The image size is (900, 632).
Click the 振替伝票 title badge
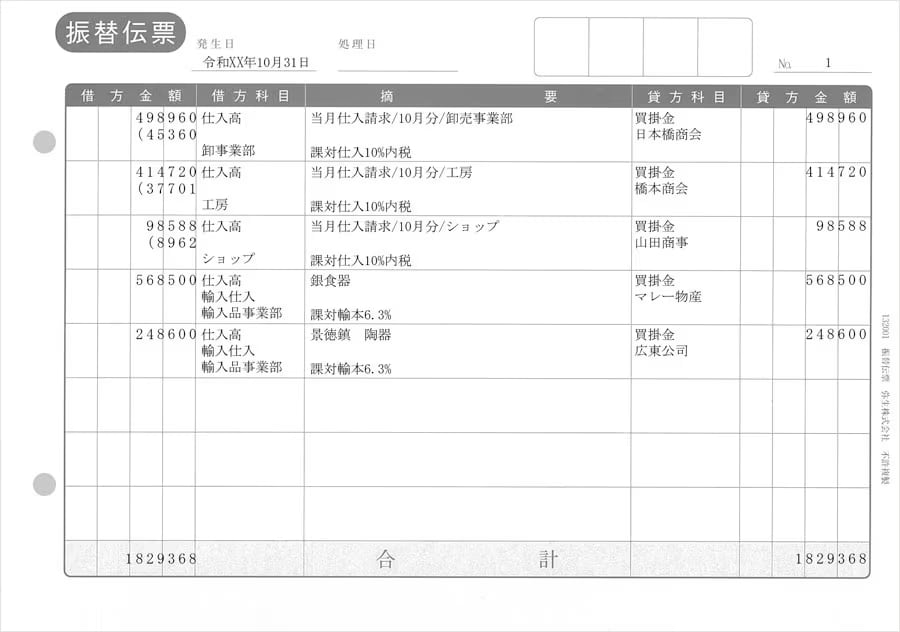(120, 33)
